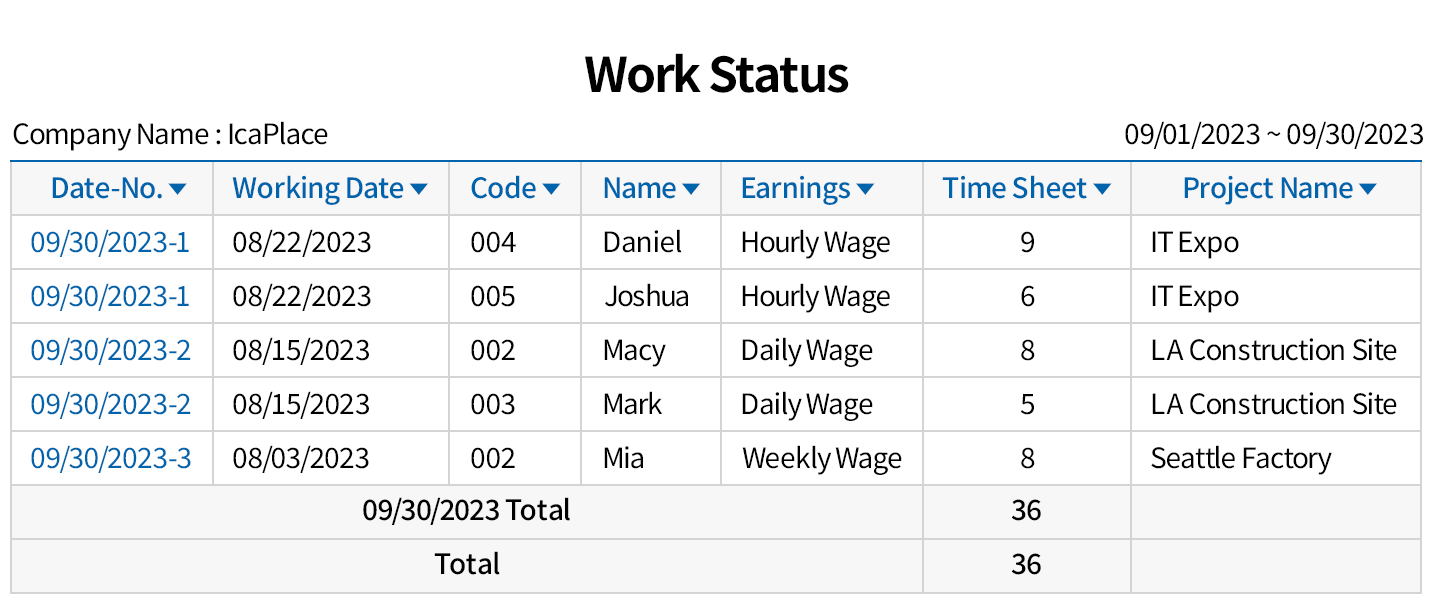Click the Weekly Wage earnings cell

coord(821,458)
